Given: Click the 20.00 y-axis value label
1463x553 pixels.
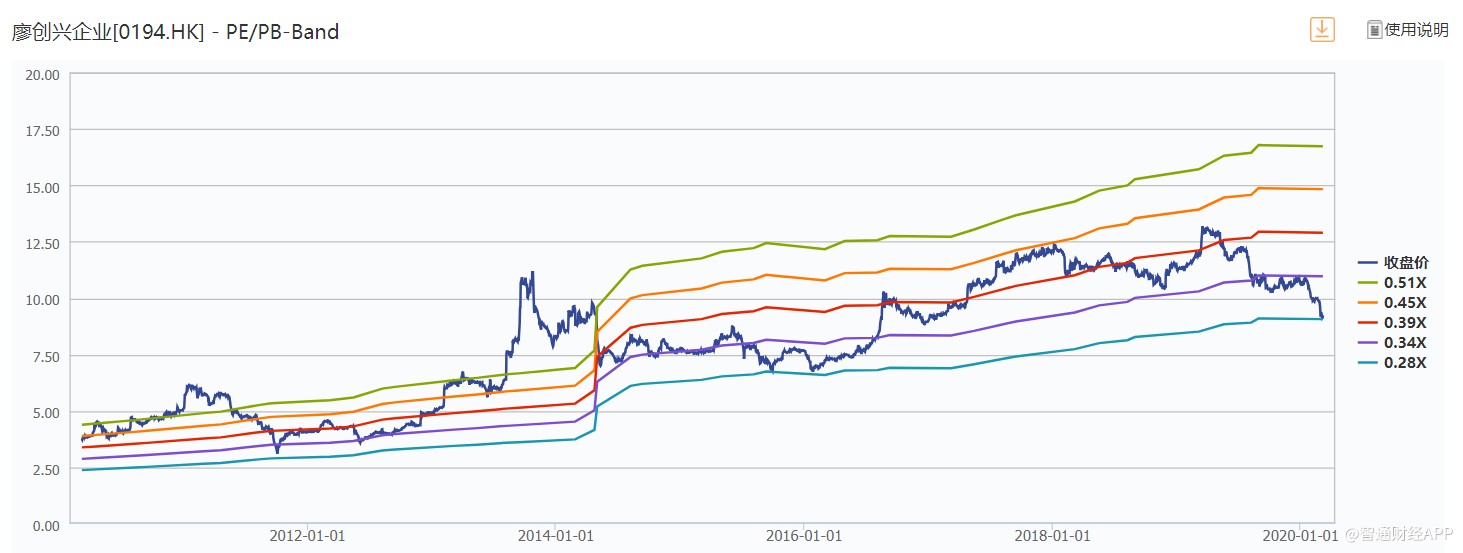Looking at the screenshot, I should pyautogui.click(x=43, y=75).
